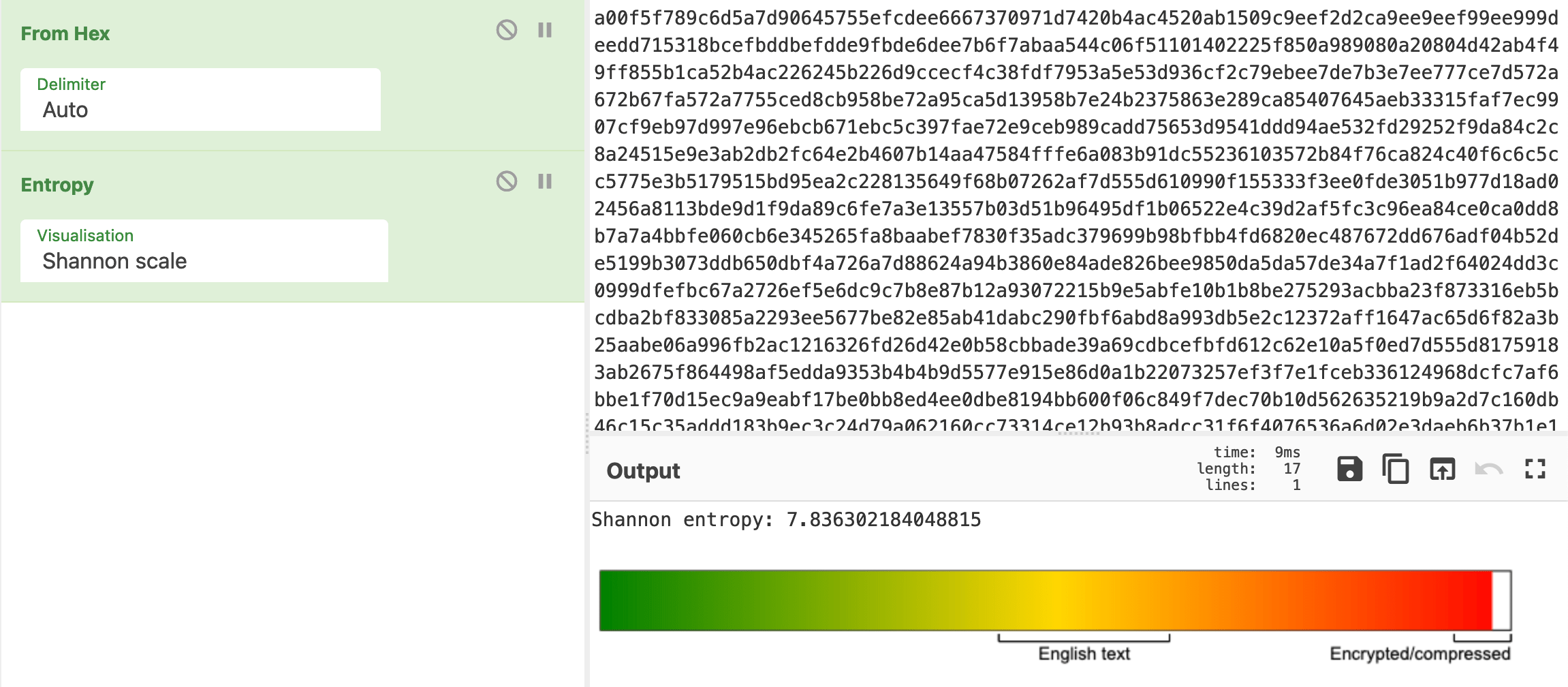1568x687 pixels.
Task: Set breakpoint on From Hex operation
Action: tap(545, 30)
